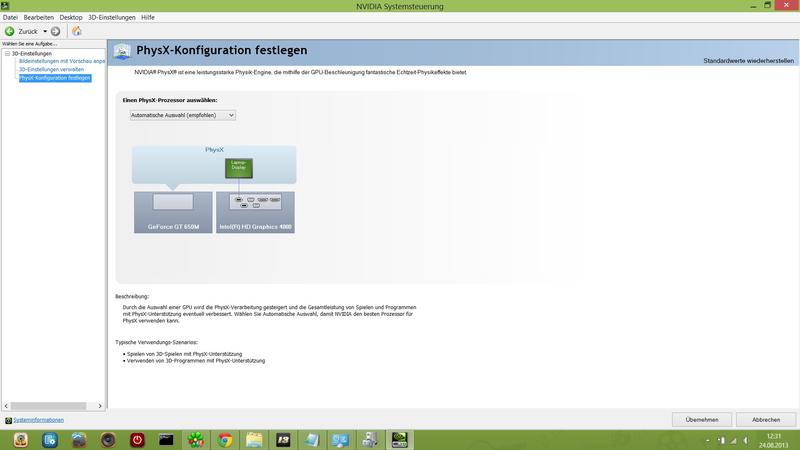This screenshot has width=800, height=450.
Task: Open the PhysX-Prozessor selection dropdown
Action: (183, 115)
